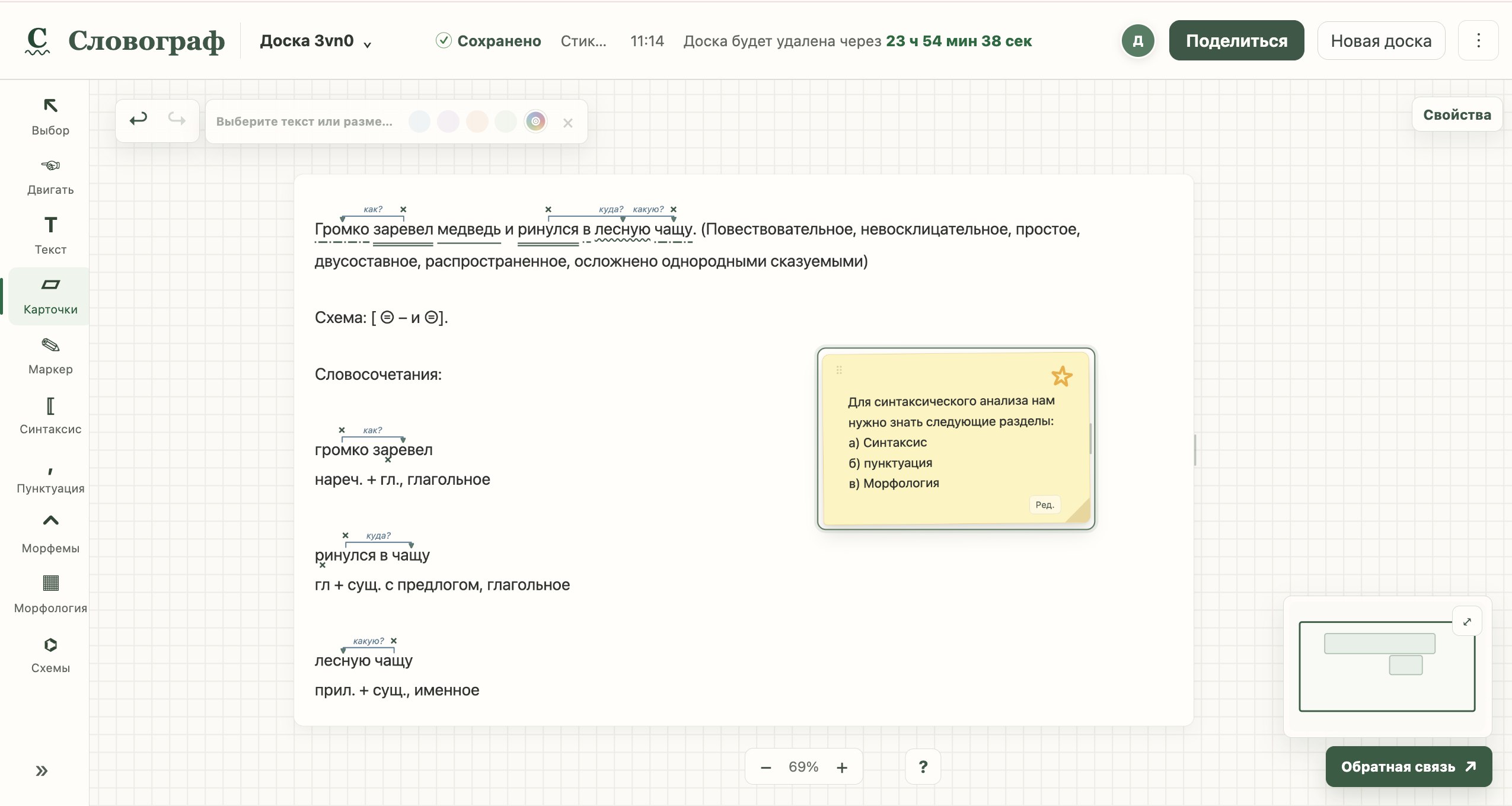The image size is (1512, 806).
Task: Click the куда? label in the sentence
Action: [x=611, y=209]
